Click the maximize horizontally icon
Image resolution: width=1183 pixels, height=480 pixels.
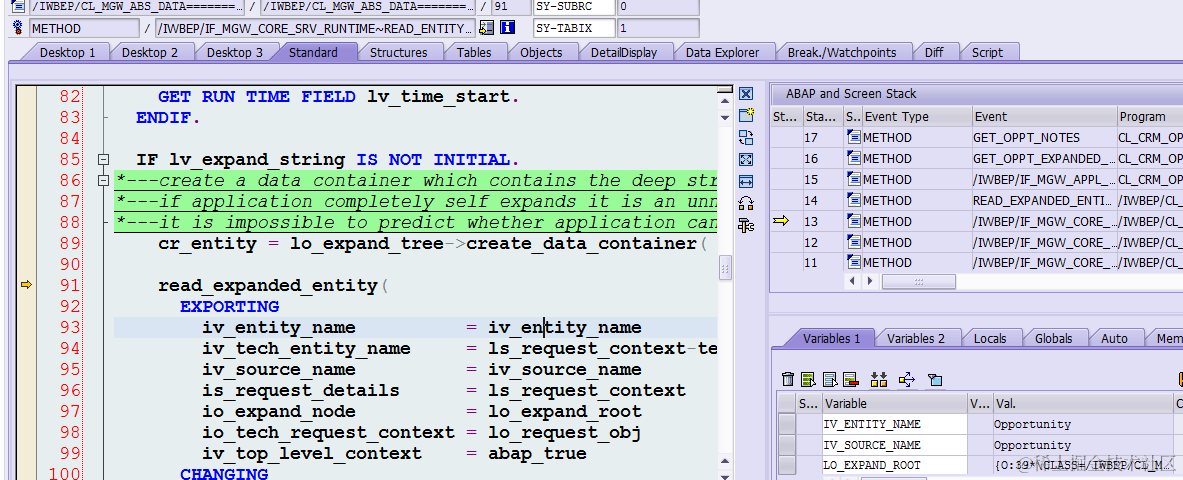(745, 181)
